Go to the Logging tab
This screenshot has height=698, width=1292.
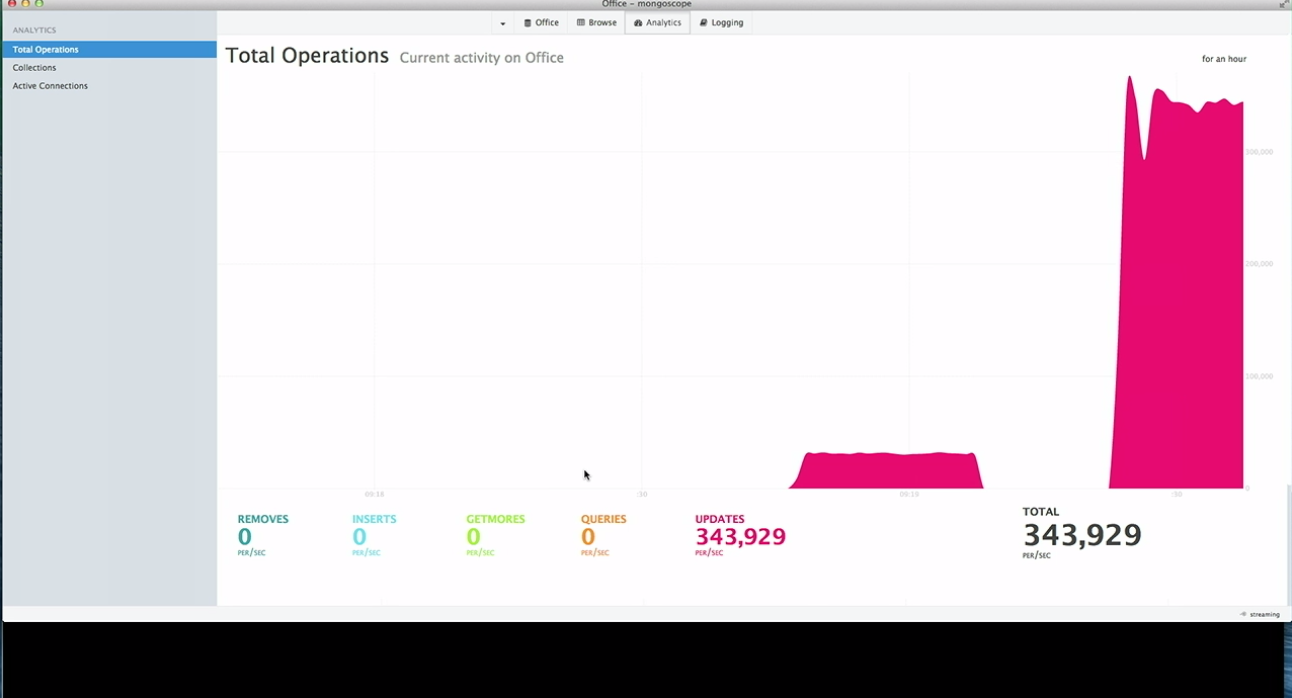pyautogui.click(x=721, y=23)
